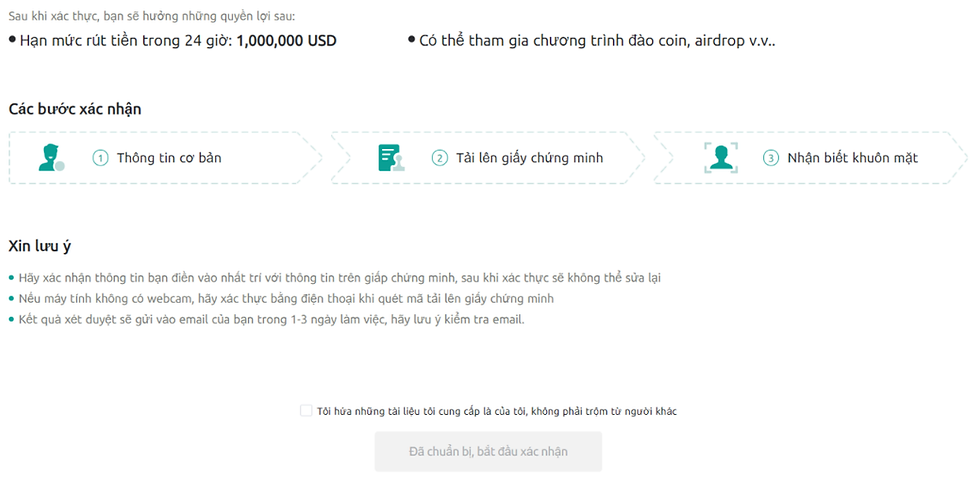
Task: Click the person icon in the basic info step
Action: pos(51,158)
